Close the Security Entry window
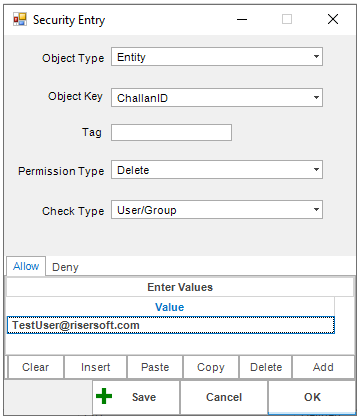Viewport: 360px width, 418px height. (x=333, y=19)
